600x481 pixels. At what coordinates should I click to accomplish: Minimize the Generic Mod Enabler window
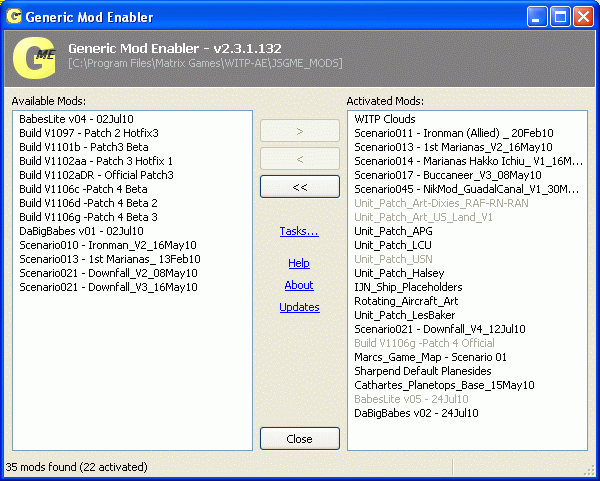536,17
